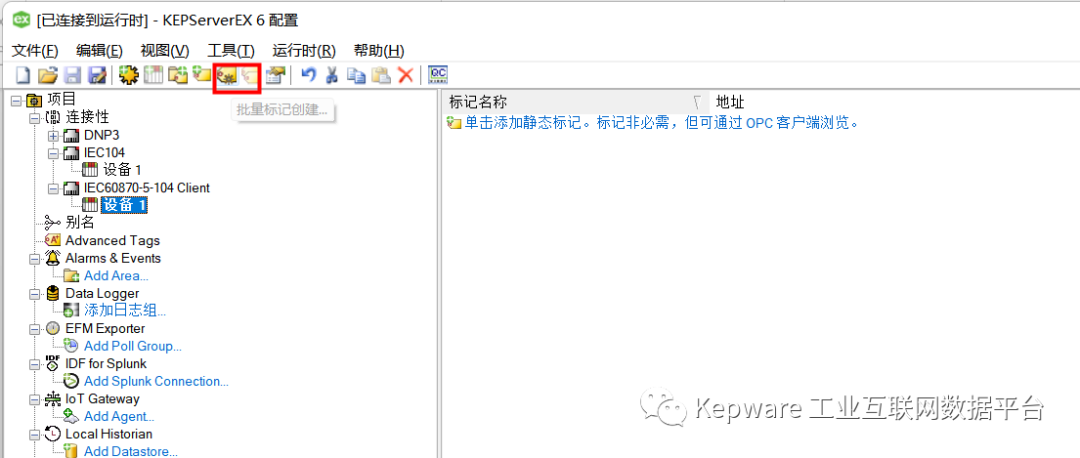
Task: Expand the DNP3 channel node
Action: click(53, 136)
